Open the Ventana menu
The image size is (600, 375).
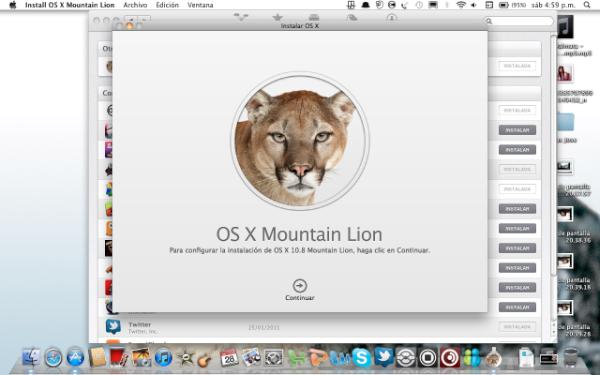click(200, 5)
